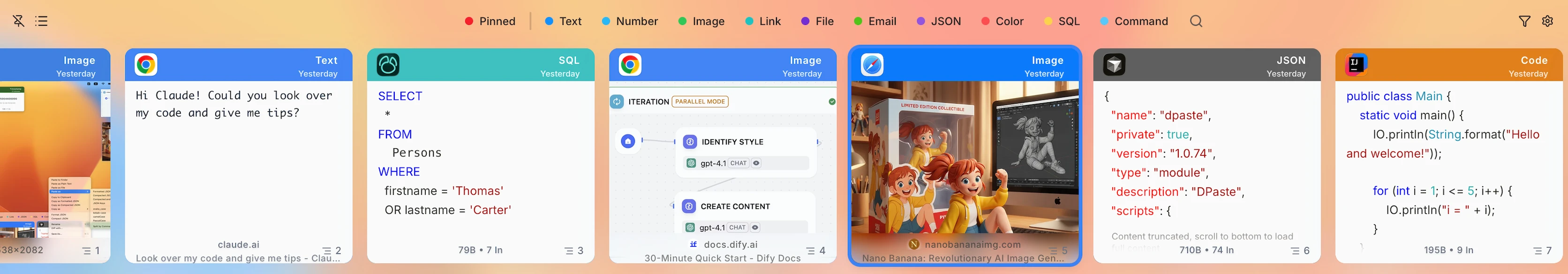Click the IntelliJ icon on Code card
This screenshot has height=274, width=1568.
pyautogui.click(x=1356, y=65)
